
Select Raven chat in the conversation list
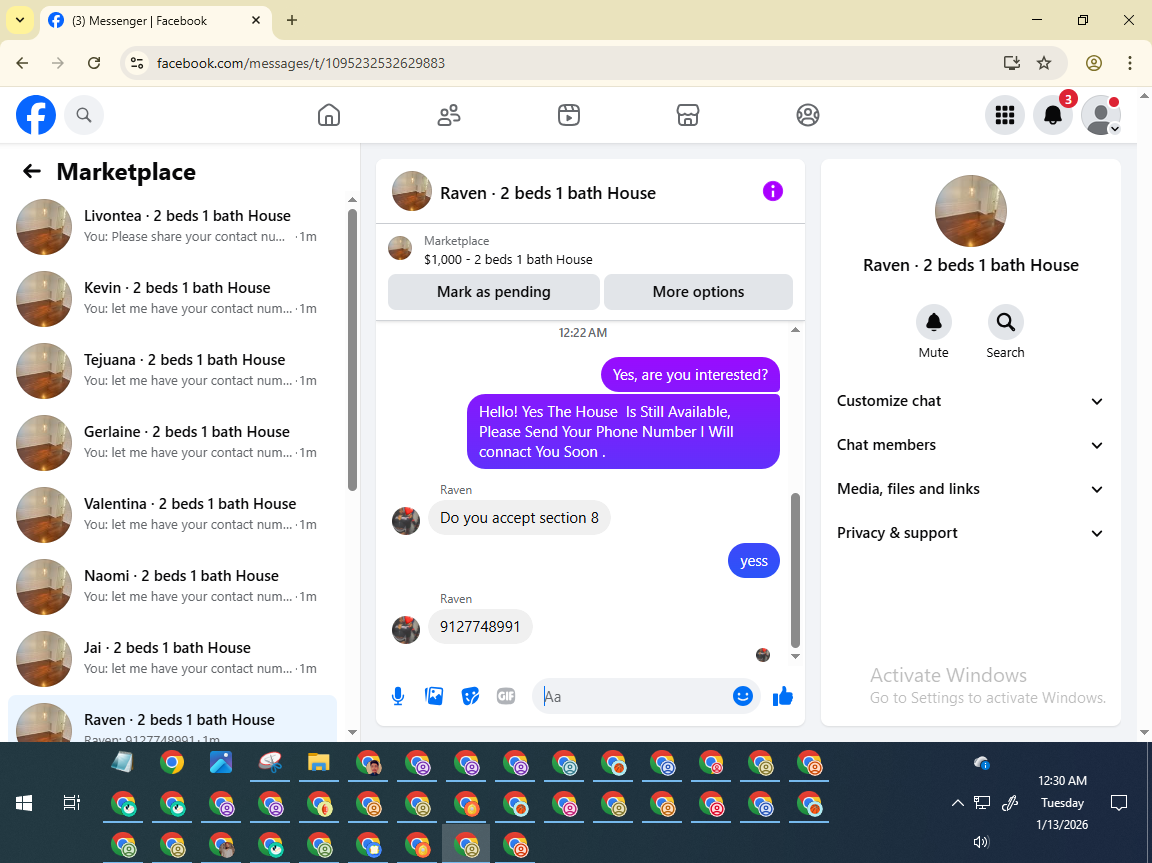(173, 719)
